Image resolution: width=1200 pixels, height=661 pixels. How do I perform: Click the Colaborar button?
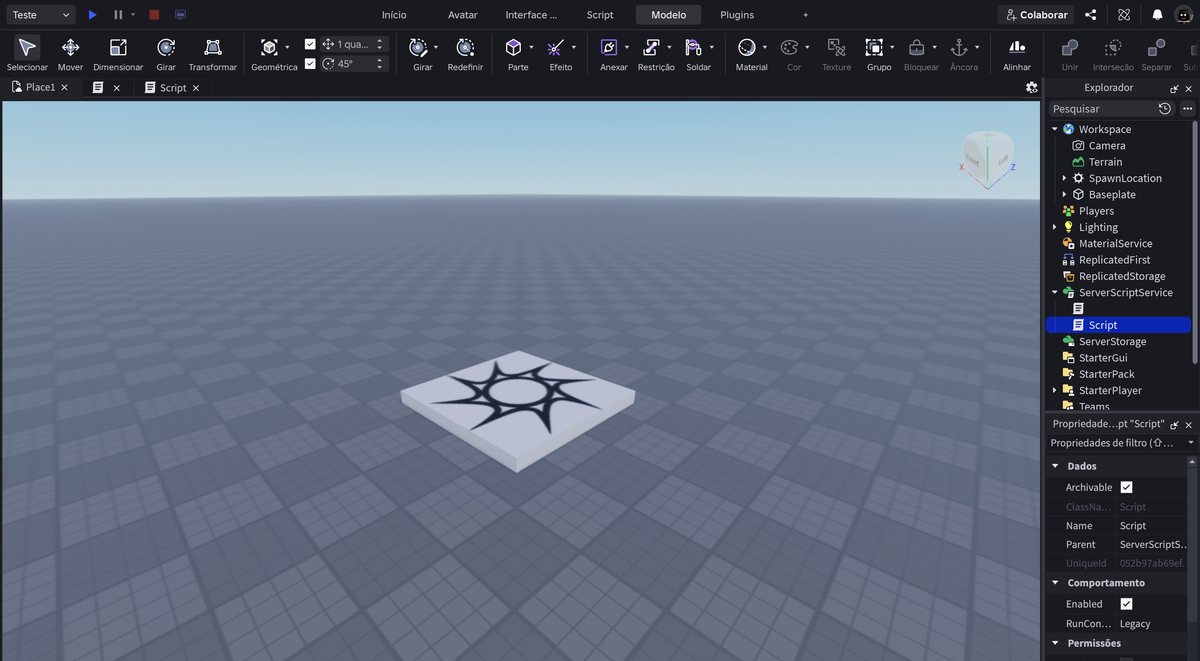[1036, 15]
